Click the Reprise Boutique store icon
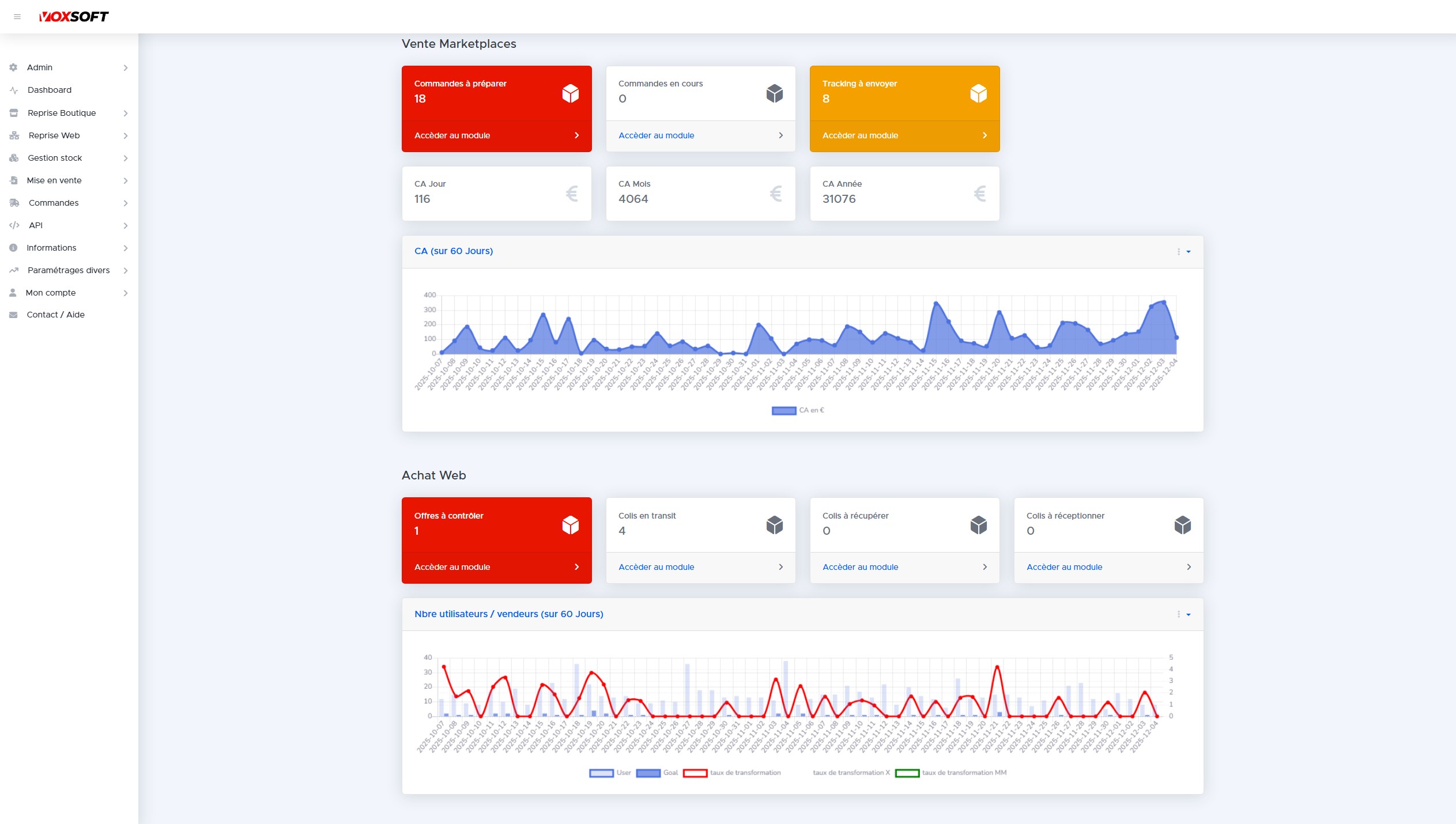 point(14,113)
